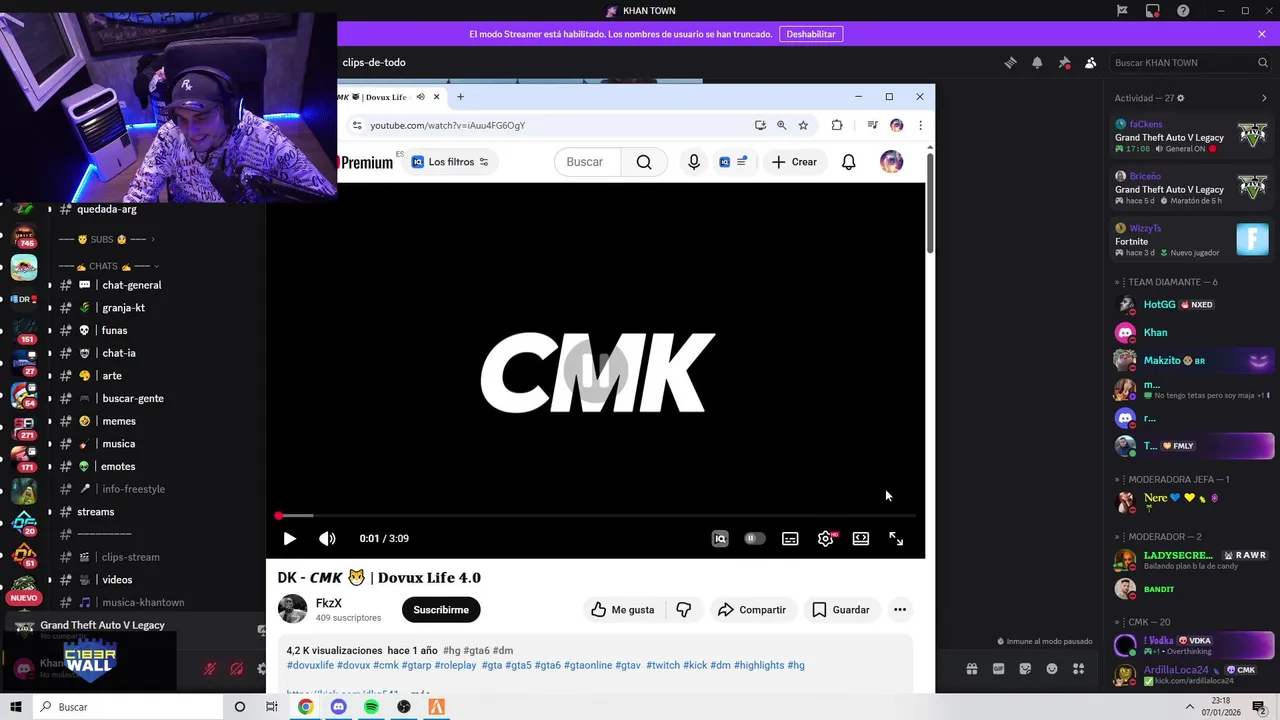Open Los filtros dropdown on YouTube

[450, 162]
